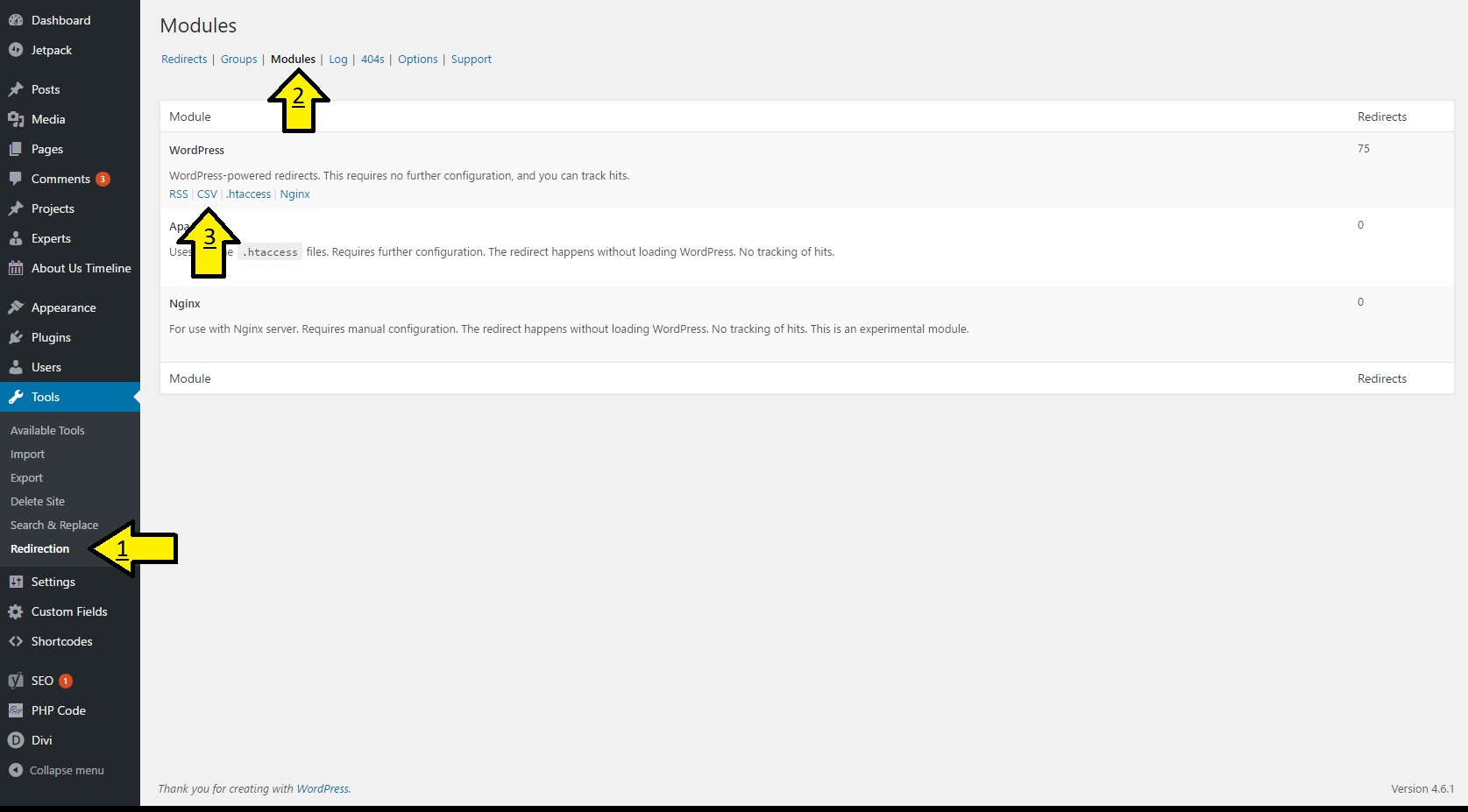Image resolution: width=1468 pixels, height=812 pixels.
Task: Click the Experts person icon
Action: 16,238
